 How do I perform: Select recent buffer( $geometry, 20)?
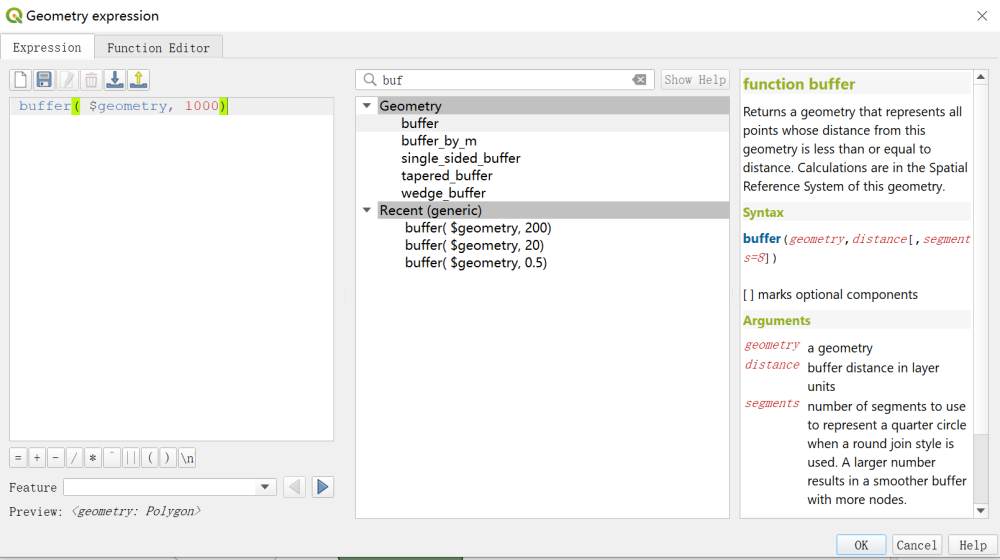click(x=474, y=245)
